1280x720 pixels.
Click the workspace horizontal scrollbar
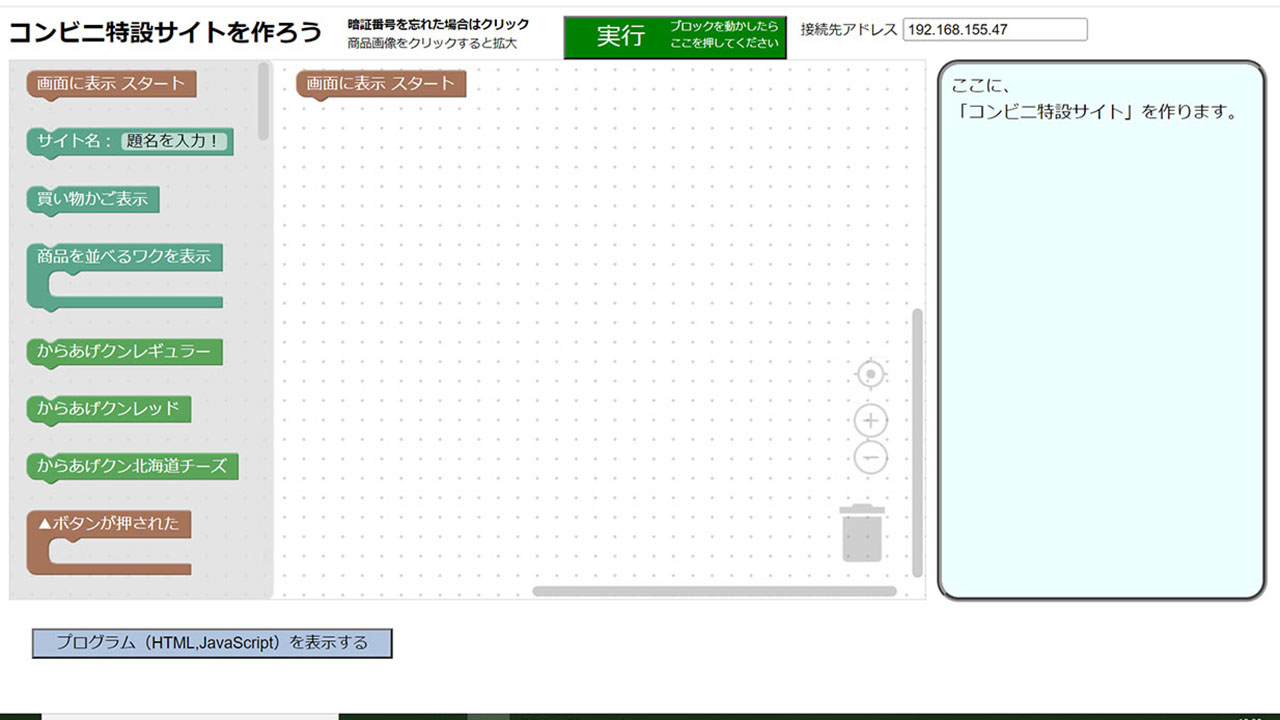coord(714,591)
